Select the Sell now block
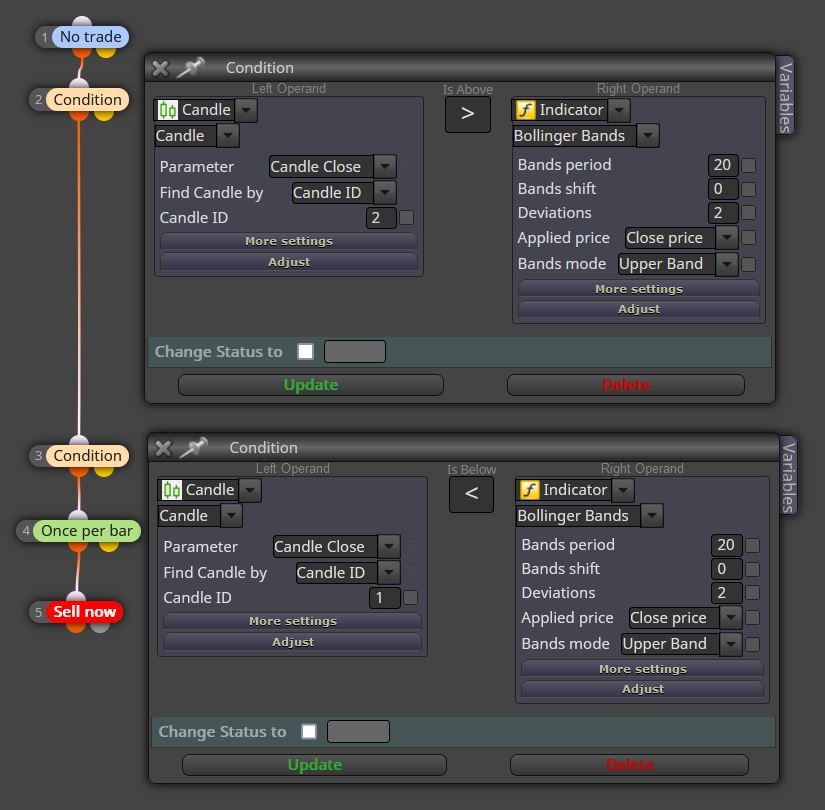Viewport: 825px width, 810px height. [x=84, y=612]
